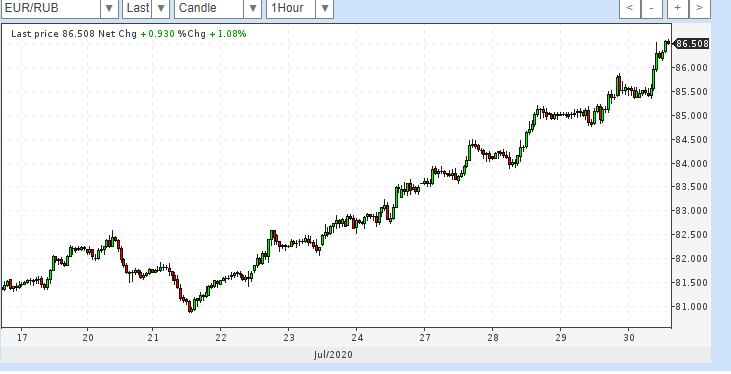Expand the 1Hour interval dropdown arrow
Image resolution: width=731 pixels, height=374 pixels.
click(x=325, y=8)
